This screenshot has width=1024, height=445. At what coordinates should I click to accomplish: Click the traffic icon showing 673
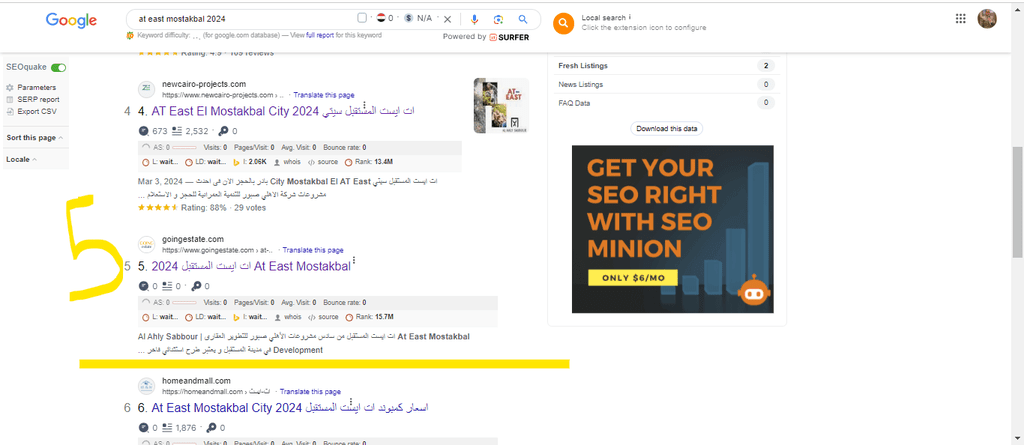point(144,131)
